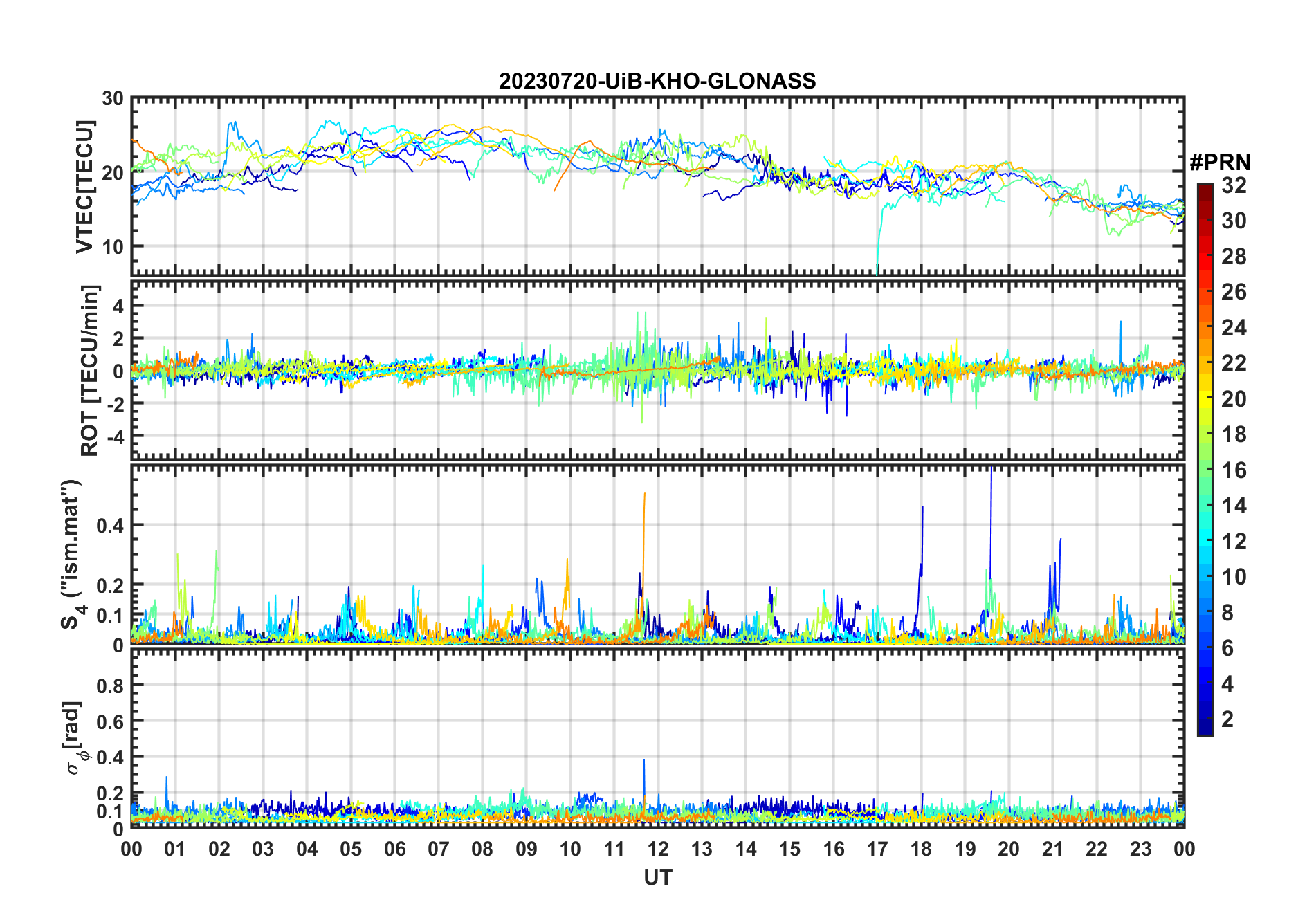Select the VTEC[TECU] y-axis label
This screenshot has height=920, width=1316.
85,187
